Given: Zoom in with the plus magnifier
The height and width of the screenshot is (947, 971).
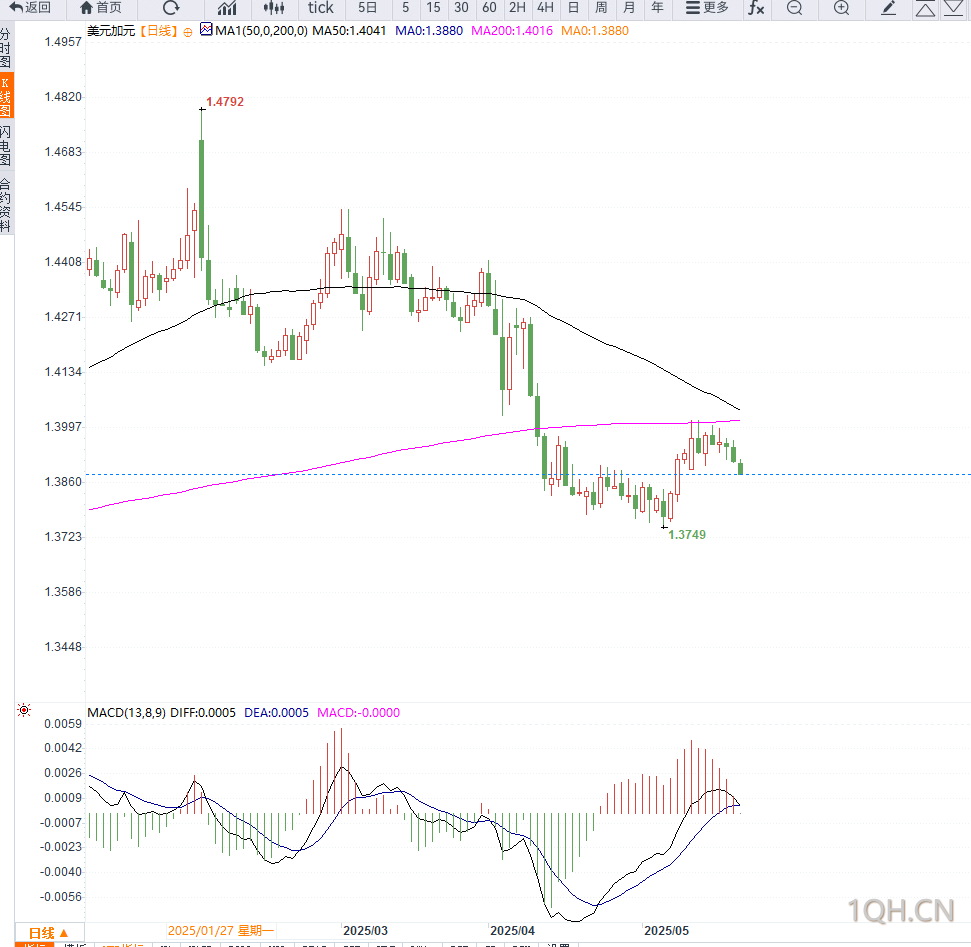Looking at the screenshot, I should [841, 7].
